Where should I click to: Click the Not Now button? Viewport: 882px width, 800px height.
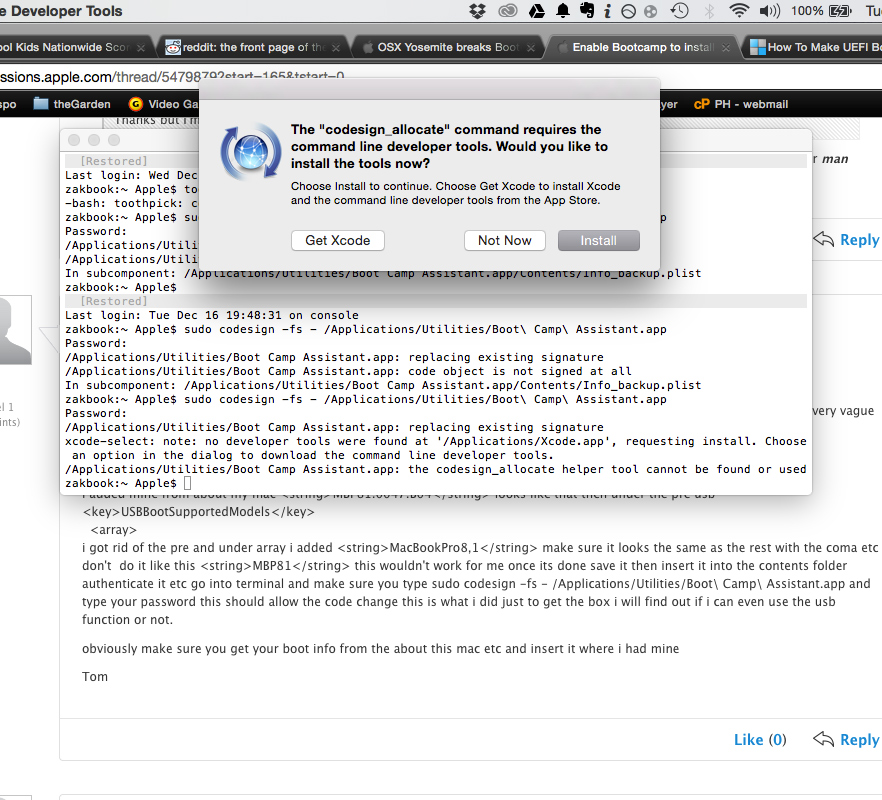point(505,240)
